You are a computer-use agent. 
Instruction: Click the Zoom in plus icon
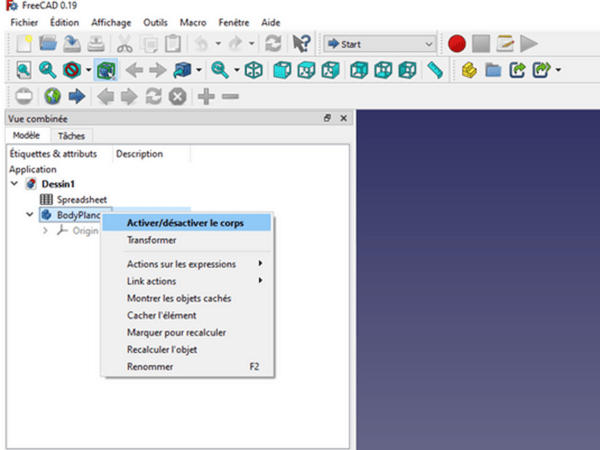[206, 97]
